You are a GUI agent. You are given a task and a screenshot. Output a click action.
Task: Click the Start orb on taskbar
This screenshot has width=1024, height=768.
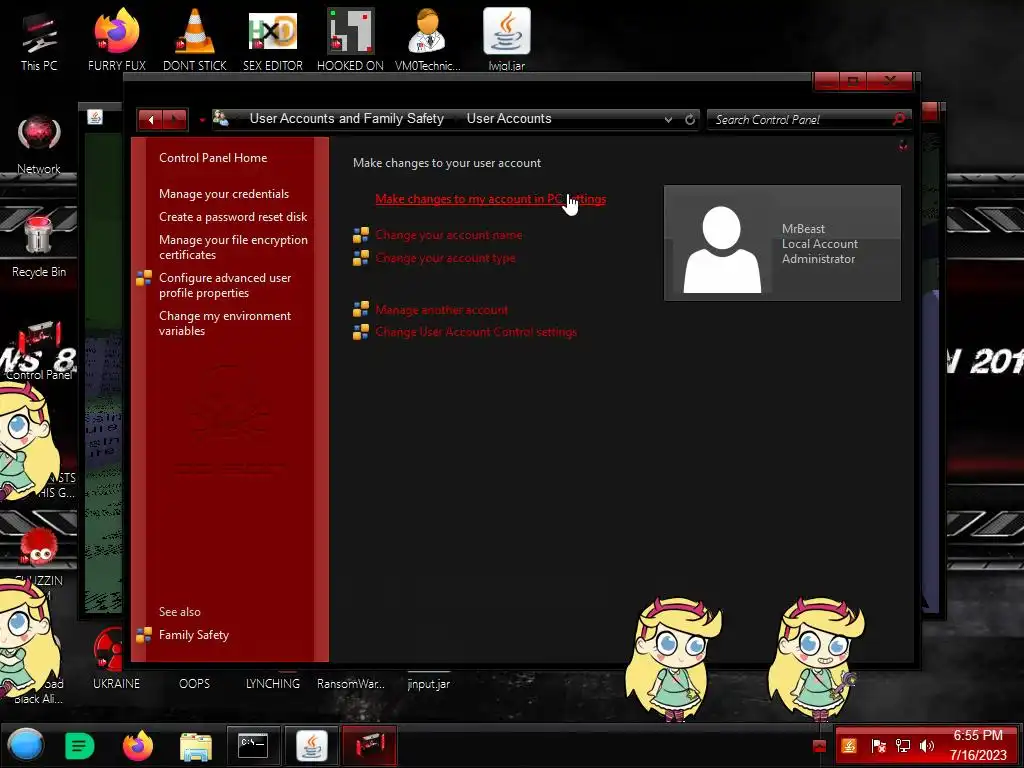(25, 745)
